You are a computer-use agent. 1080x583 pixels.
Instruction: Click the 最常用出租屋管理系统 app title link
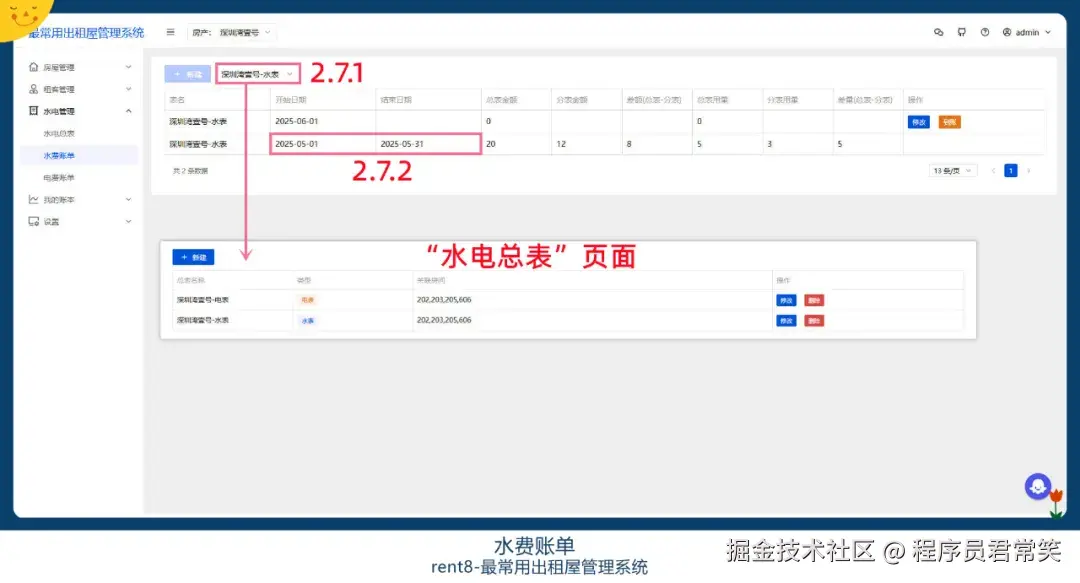[x=86, y=32]
